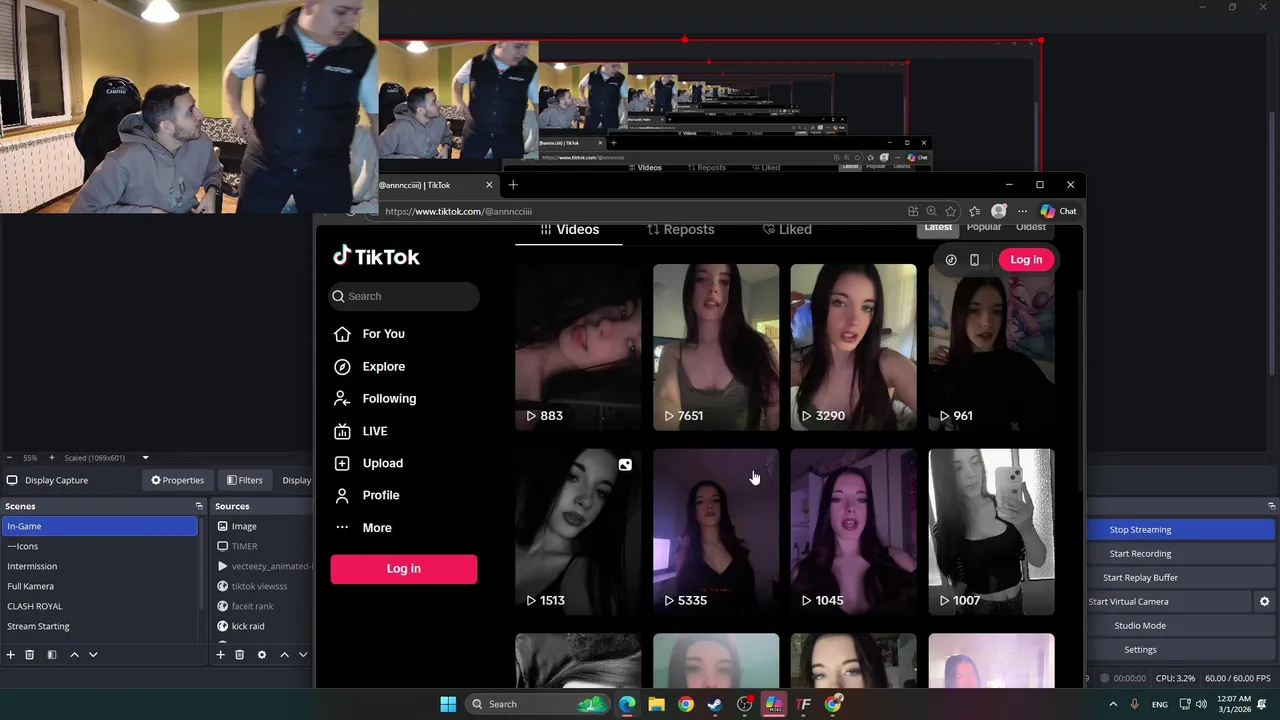Viewport: 1280px width, 720px height.
Task: Click Start Recording in OBS
Action: [1140, 554]
